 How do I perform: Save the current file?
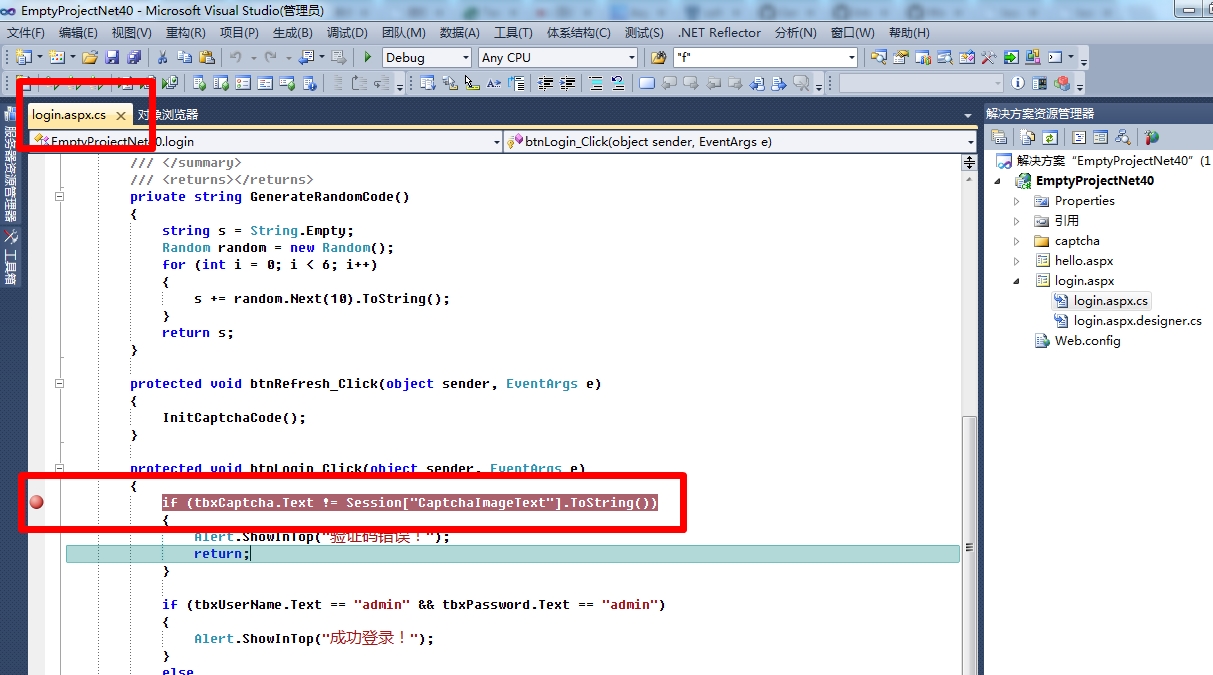(x=112, y=57)
